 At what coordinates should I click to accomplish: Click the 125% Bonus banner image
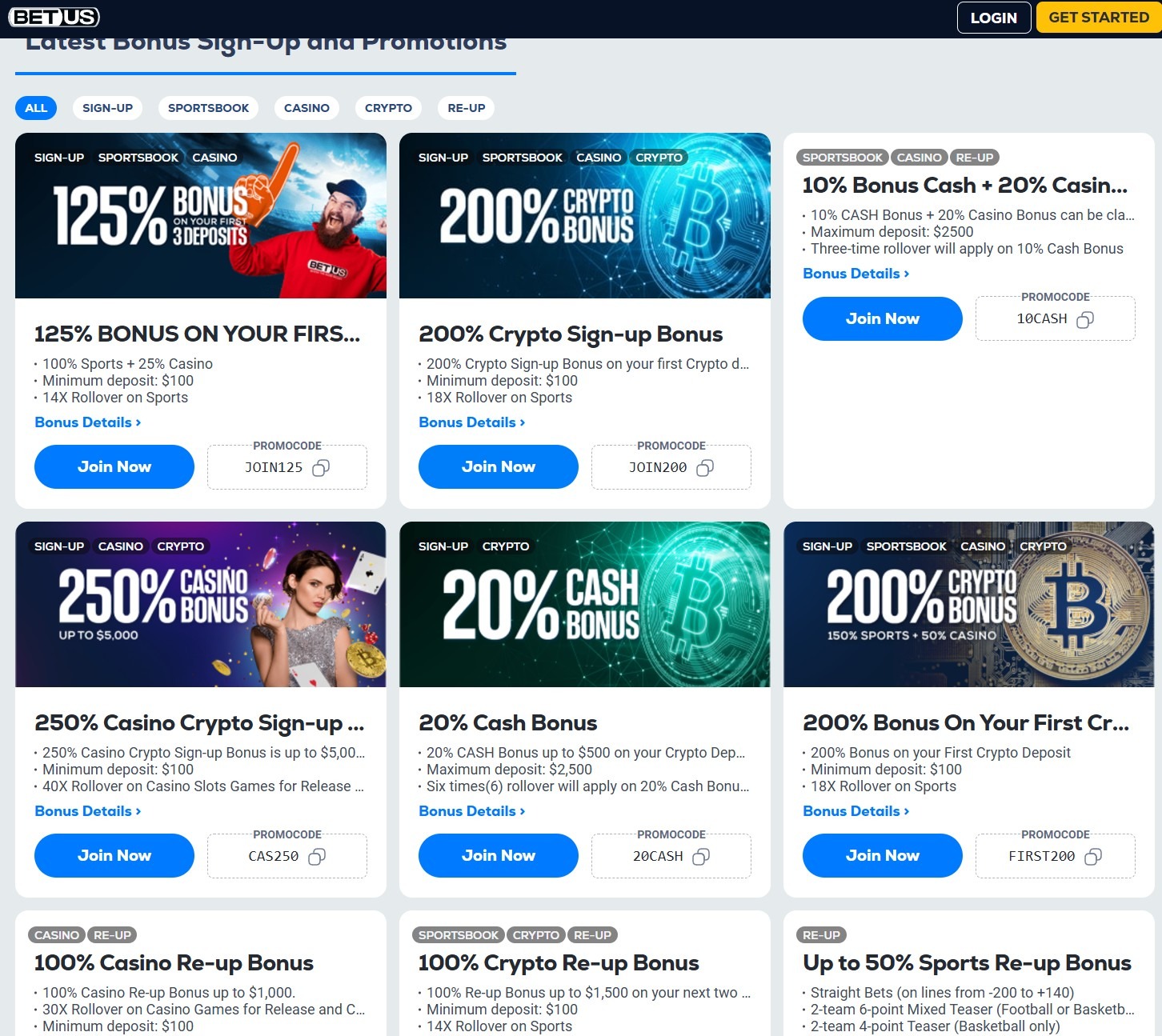click(201, 216)
